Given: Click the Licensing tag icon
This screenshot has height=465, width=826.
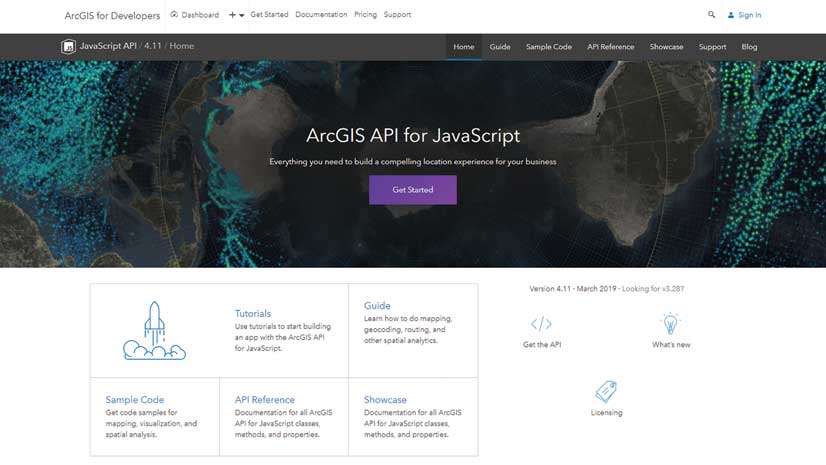Looking at the screenshot, I should tap(606, 391).
